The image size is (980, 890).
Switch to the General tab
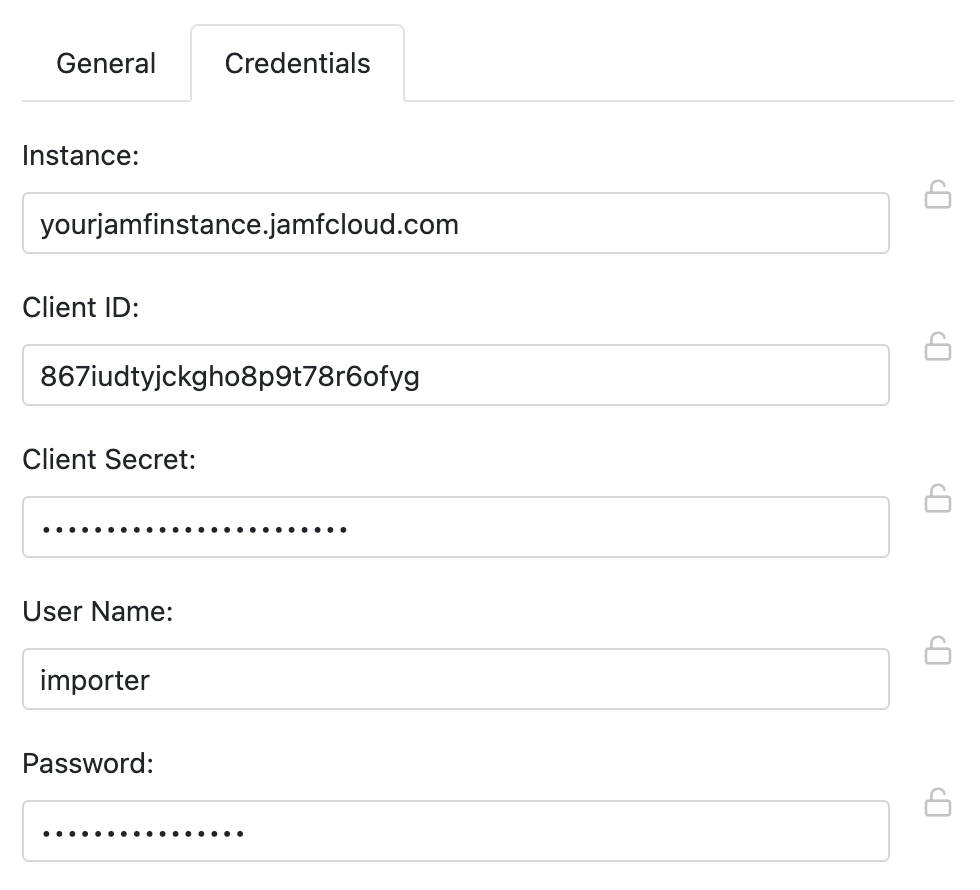(x=105, y=63)
